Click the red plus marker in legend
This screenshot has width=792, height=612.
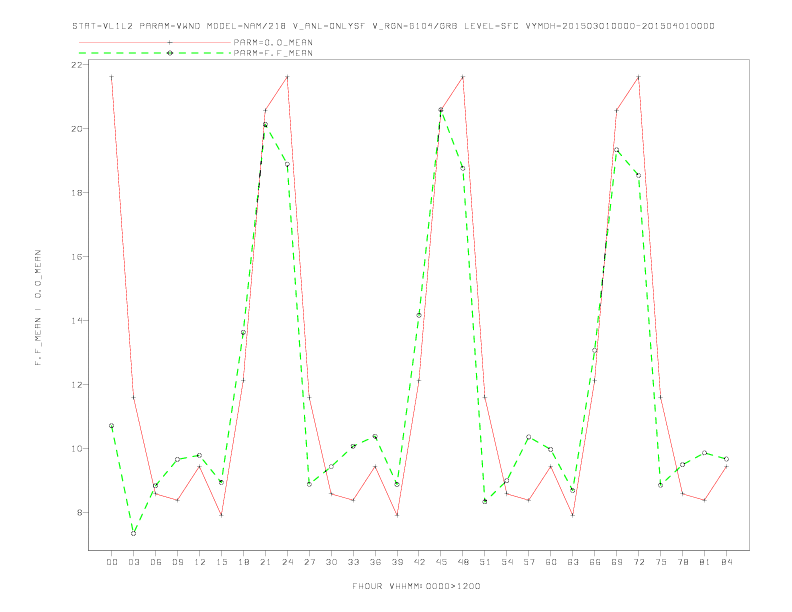click(x=170, y=42)
